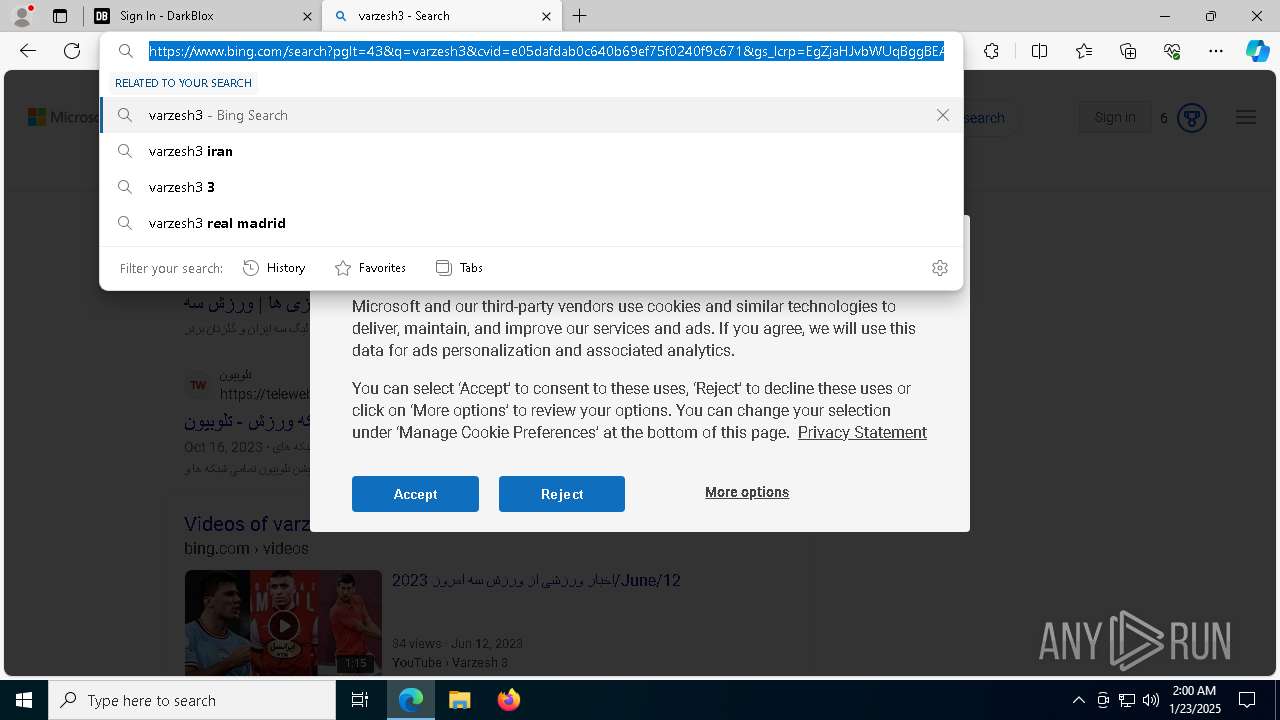Viewport: 1280px width, 720px height.
Task: Choose suggestion varzesh3 iran
Action: (x=531, y=151)
